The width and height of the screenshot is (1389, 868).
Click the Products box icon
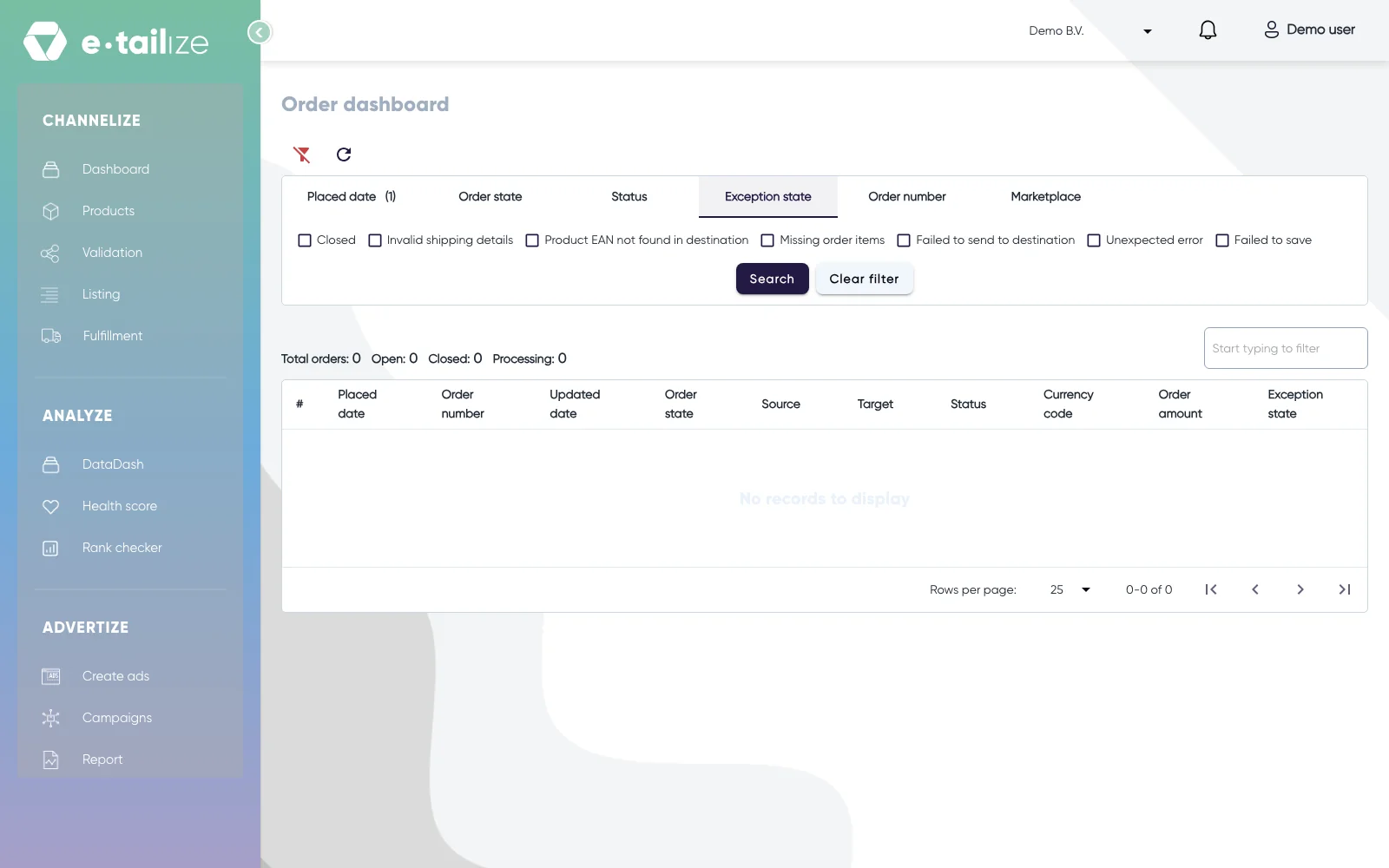[x=51, y=211]
